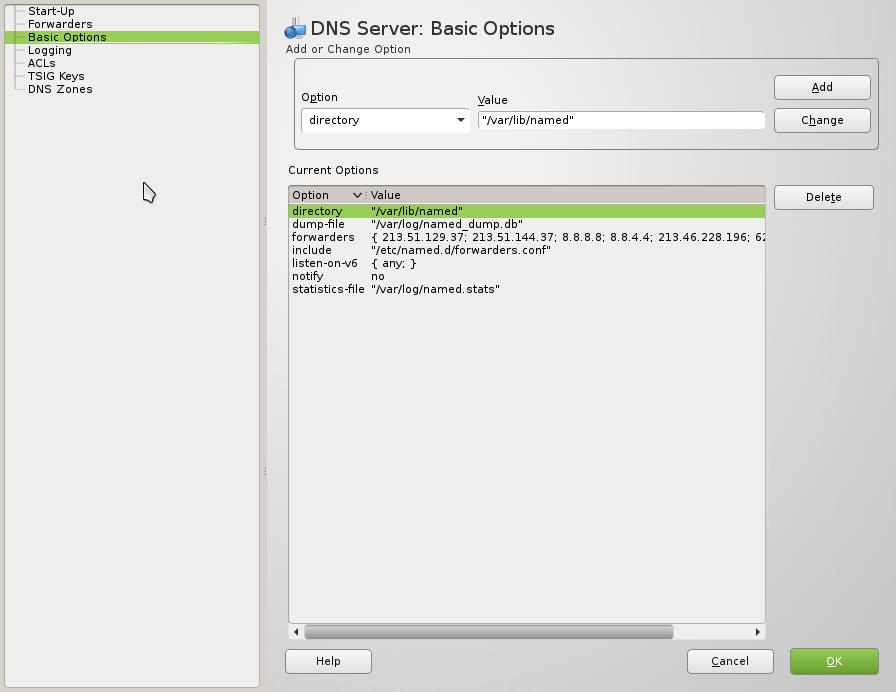Click into the Value text field

pyautogui.click(x=621, y=120)
